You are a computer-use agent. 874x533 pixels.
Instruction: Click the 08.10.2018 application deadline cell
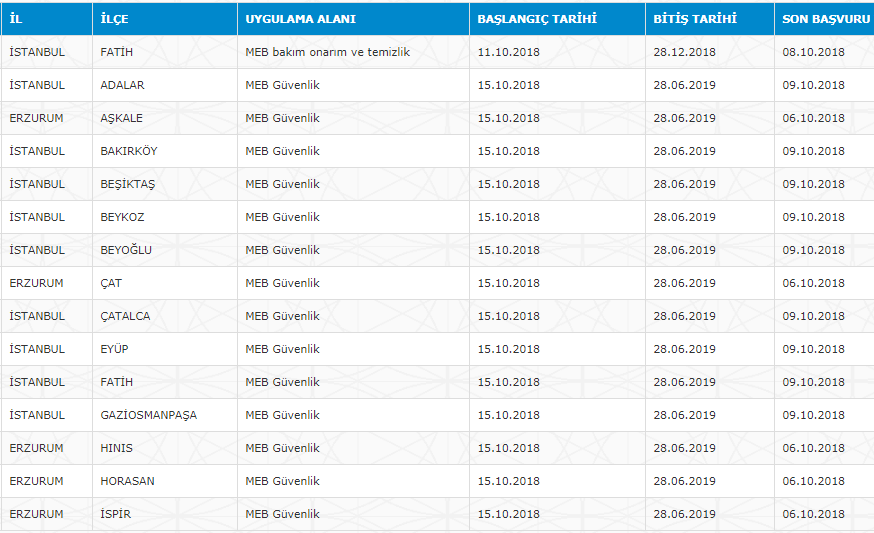click(x=813, y=52)
